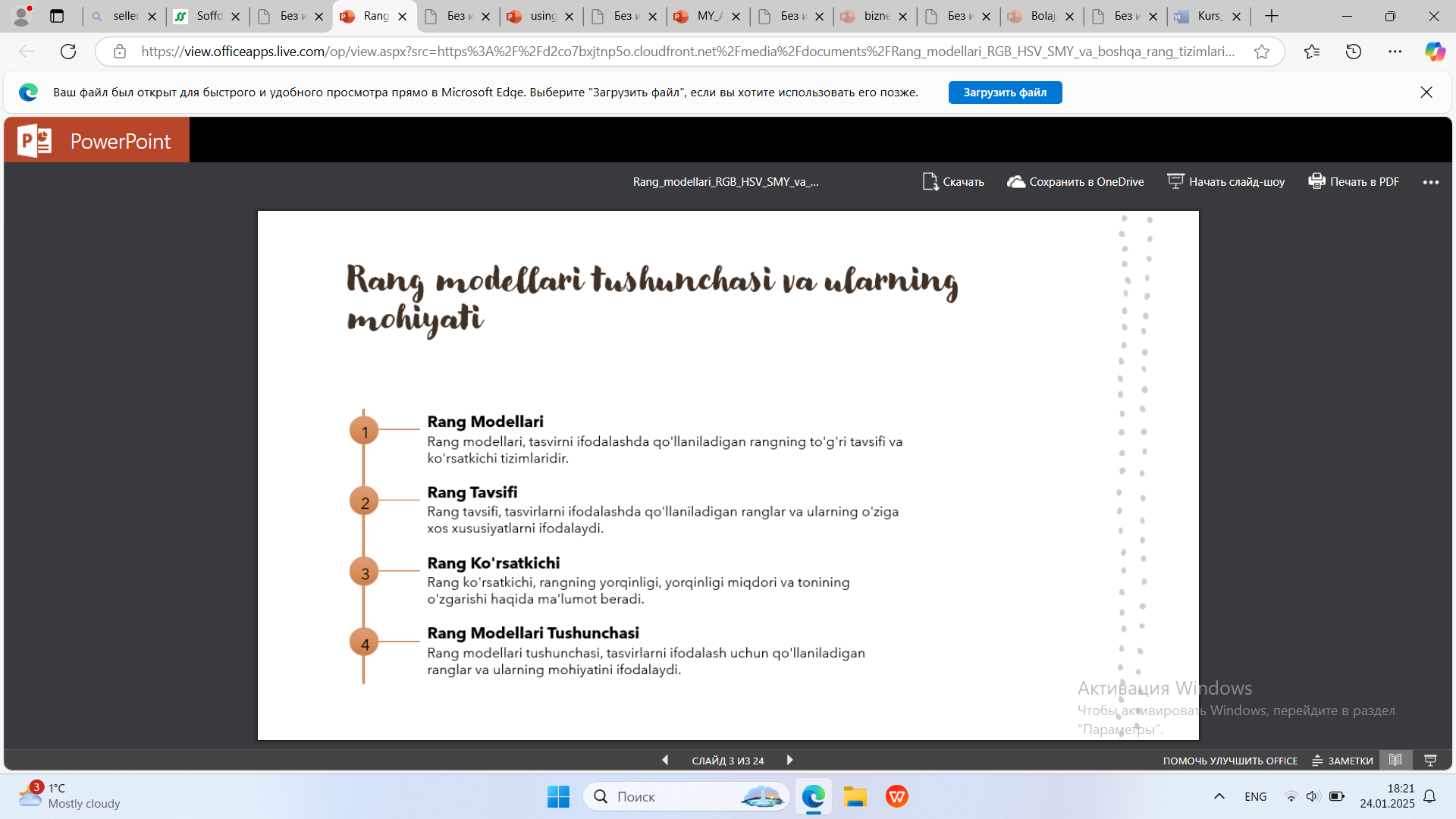The height and width of the screenshot is (819, 1456).
Task: Refresh the browser page
Action: click(x=68, y=52)
